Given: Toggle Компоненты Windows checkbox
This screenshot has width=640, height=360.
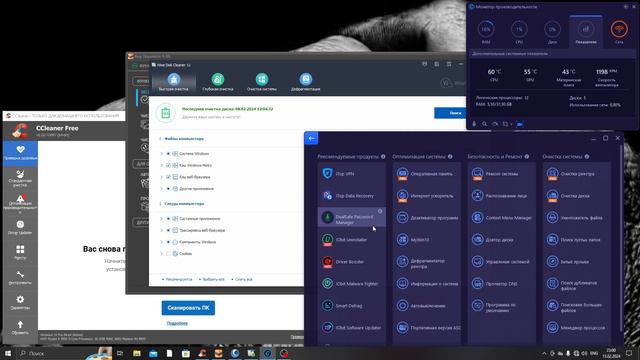Looking at the screenshot, I should 168,242.
